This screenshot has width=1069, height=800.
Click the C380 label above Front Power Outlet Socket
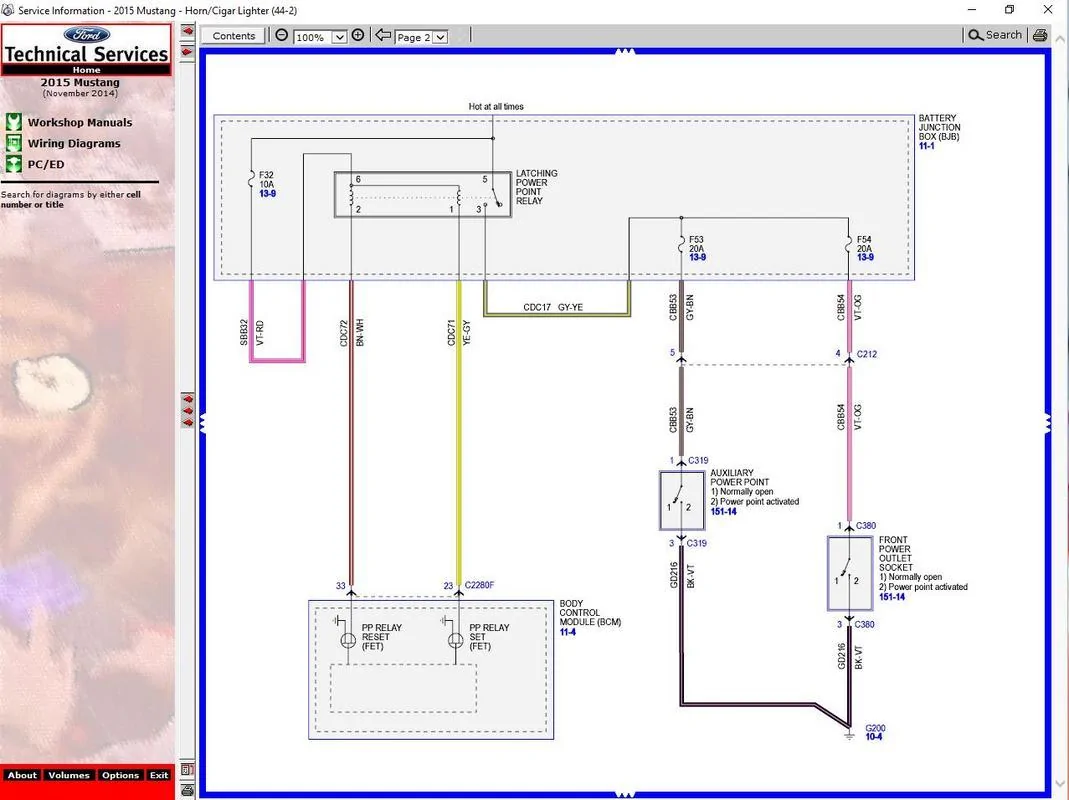point(866,526)
